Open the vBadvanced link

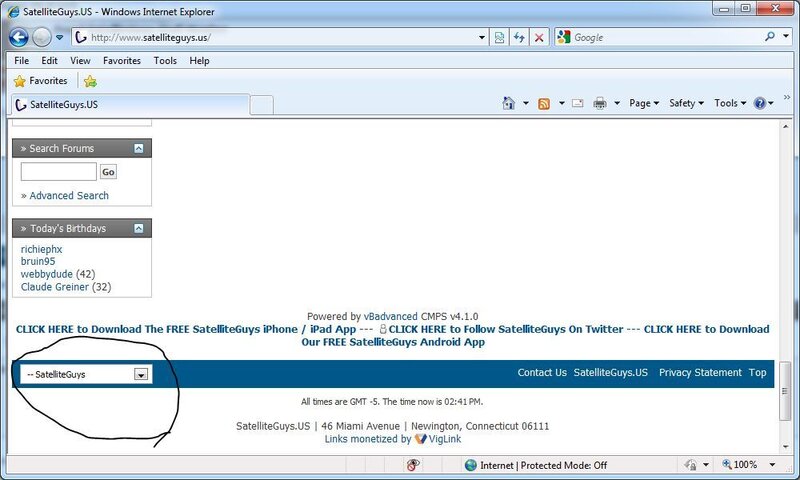(390, 316)
